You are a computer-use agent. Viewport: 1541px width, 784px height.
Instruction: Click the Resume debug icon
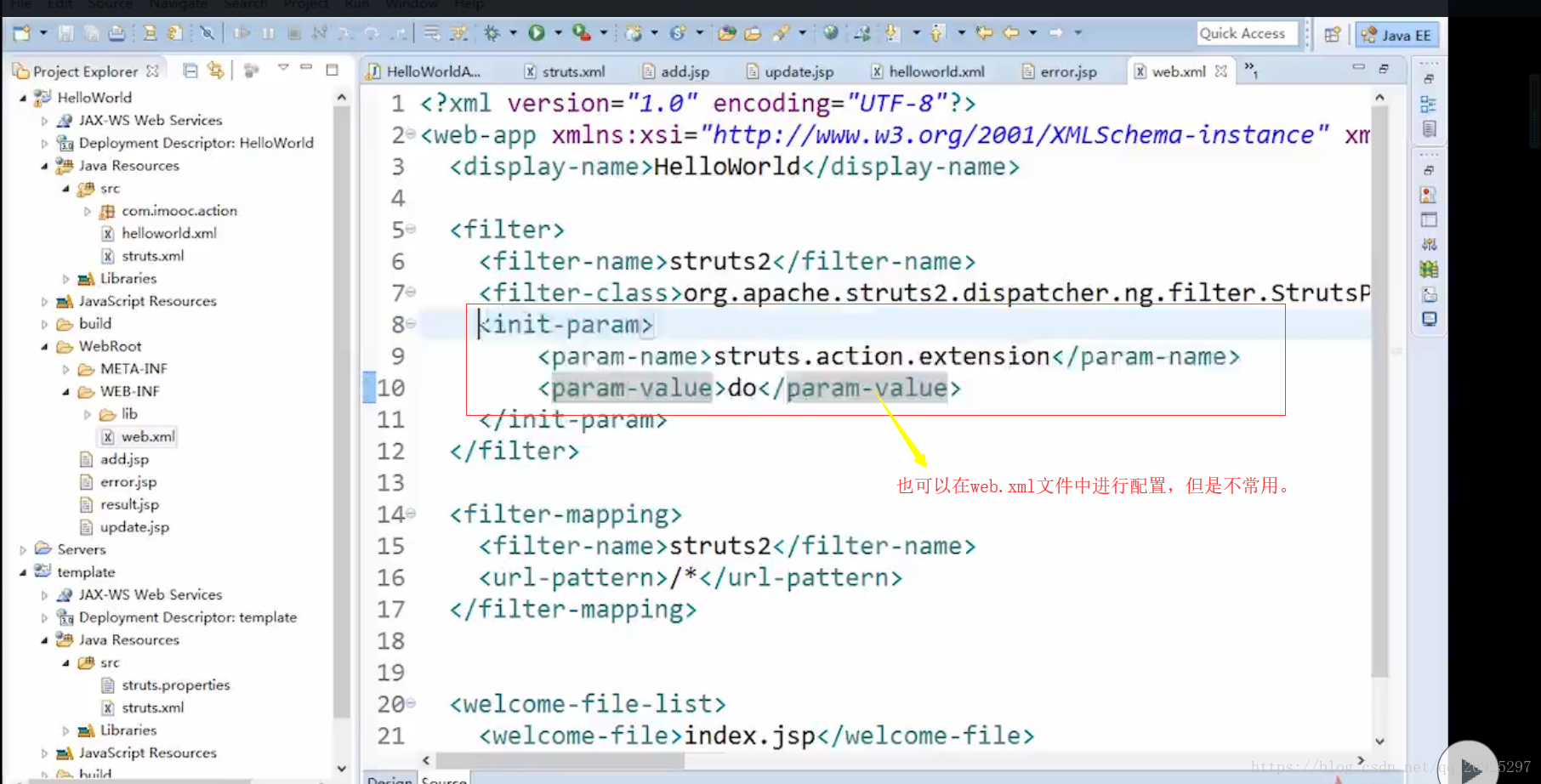242,33
